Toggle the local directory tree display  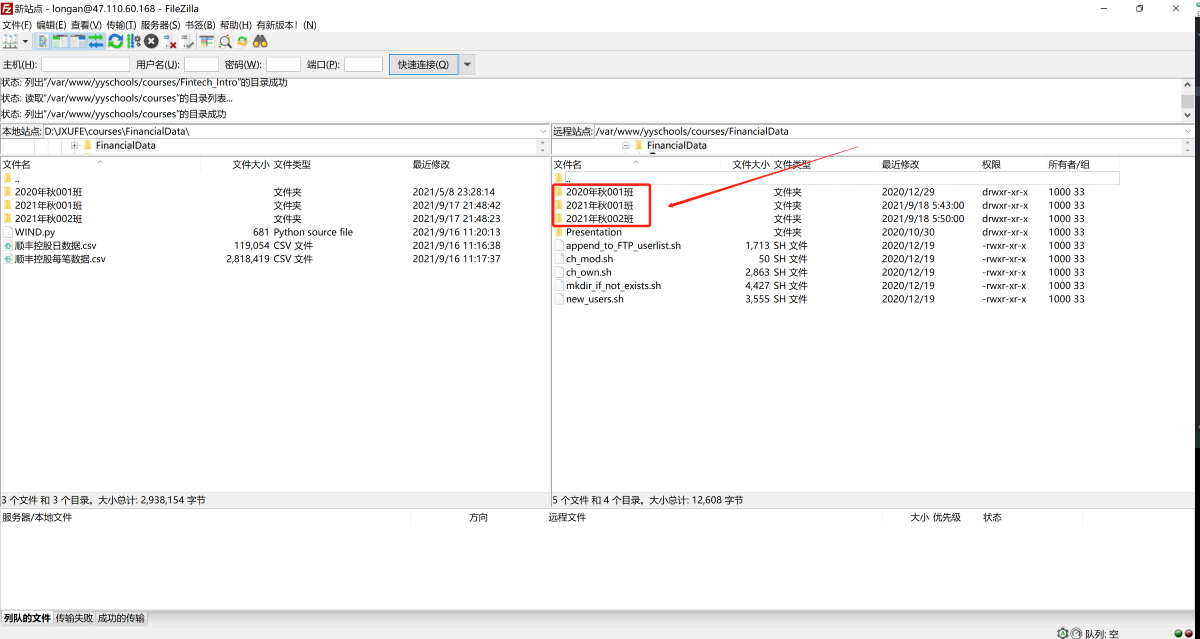(60, 41)
